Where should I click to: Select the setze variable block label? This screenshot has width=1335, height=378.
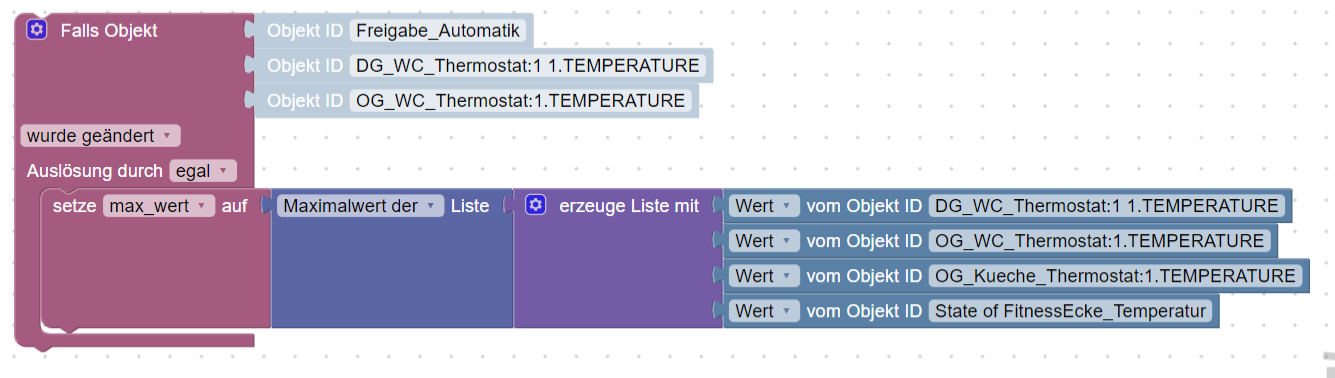74,206
